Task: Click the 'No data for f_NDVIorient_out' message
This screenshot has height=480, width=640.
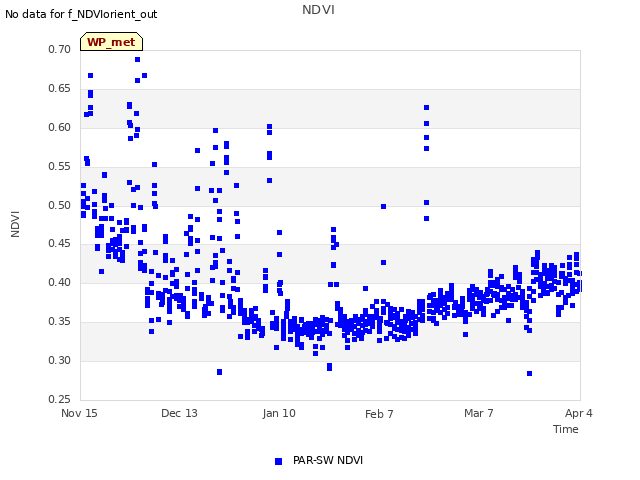Action: point(81,14)
